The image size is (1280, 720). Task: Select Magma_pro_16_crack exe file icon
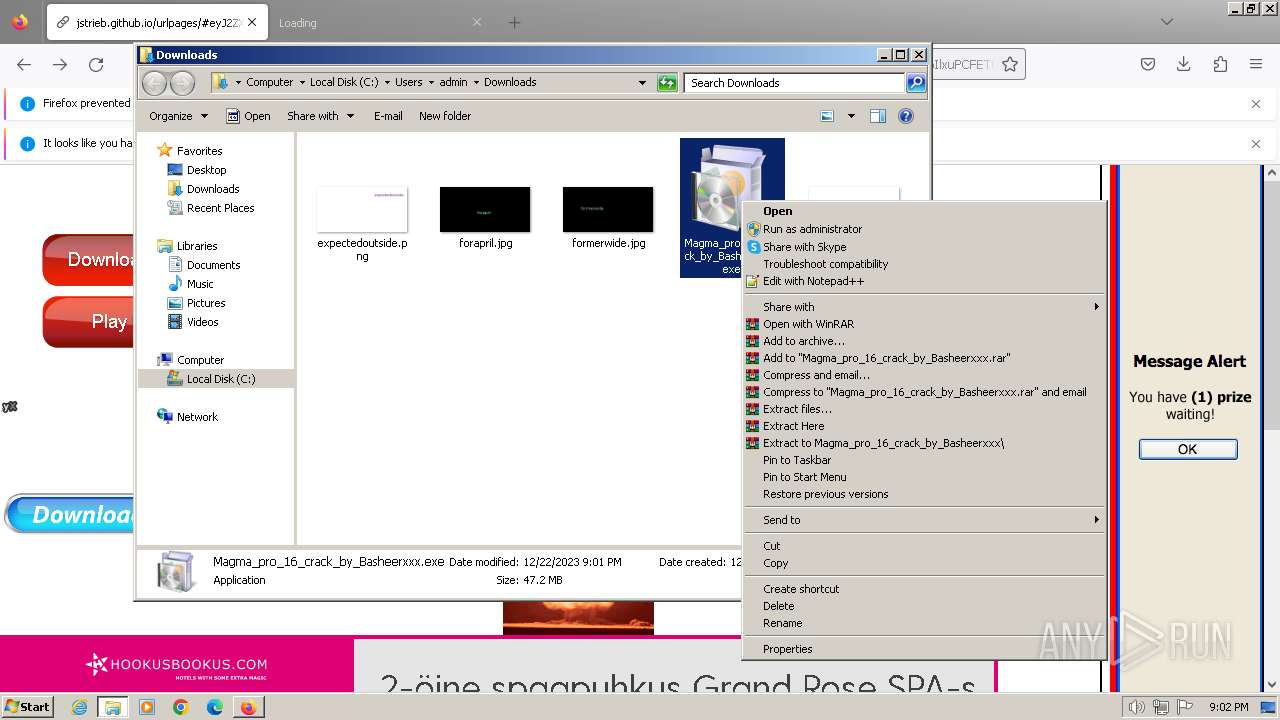[x=732, y=207]
